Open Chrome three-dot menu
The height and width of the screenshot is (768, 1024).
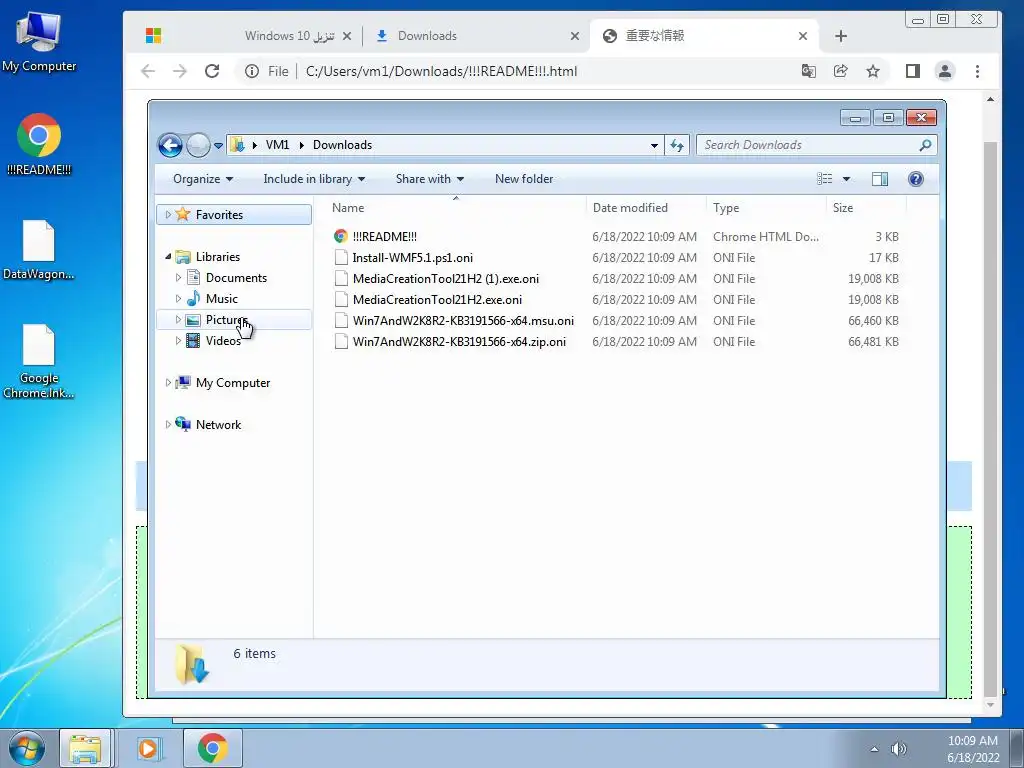pos(977,71)
